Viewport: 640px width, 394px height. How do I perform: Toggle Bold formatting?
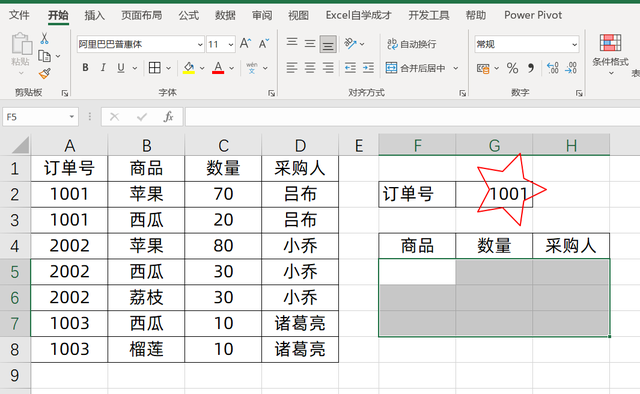tap(85, 67)
